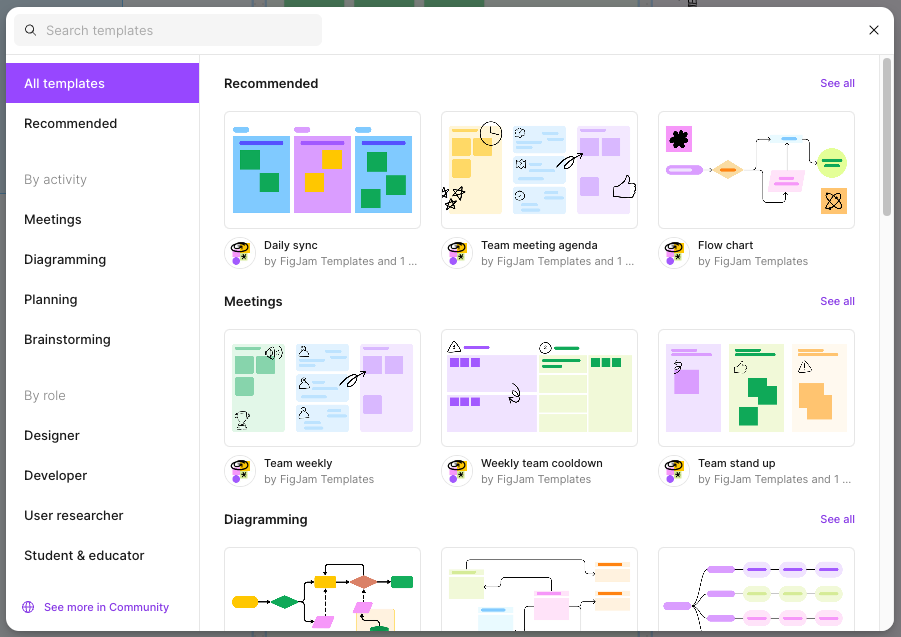Click the Community globe icon
This screenshot has height=637, width=901.
28,607
